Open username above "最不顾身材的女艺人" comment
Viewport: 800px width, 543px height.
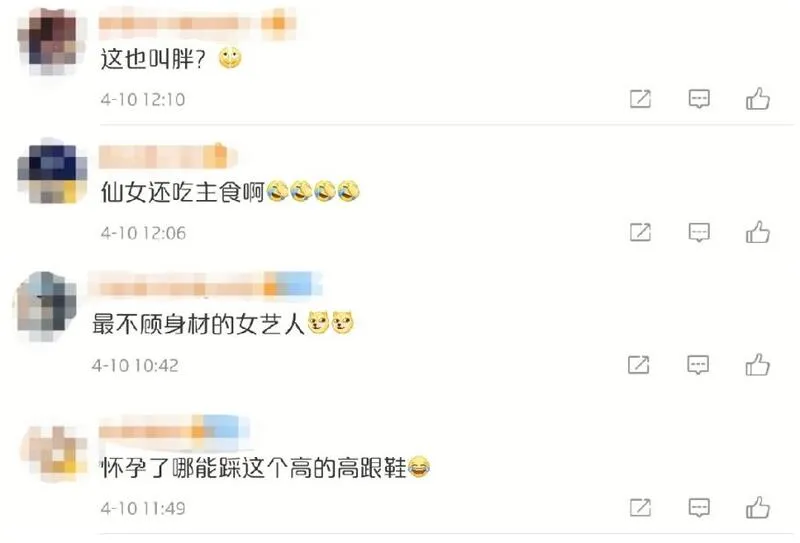tap(205, 285)
